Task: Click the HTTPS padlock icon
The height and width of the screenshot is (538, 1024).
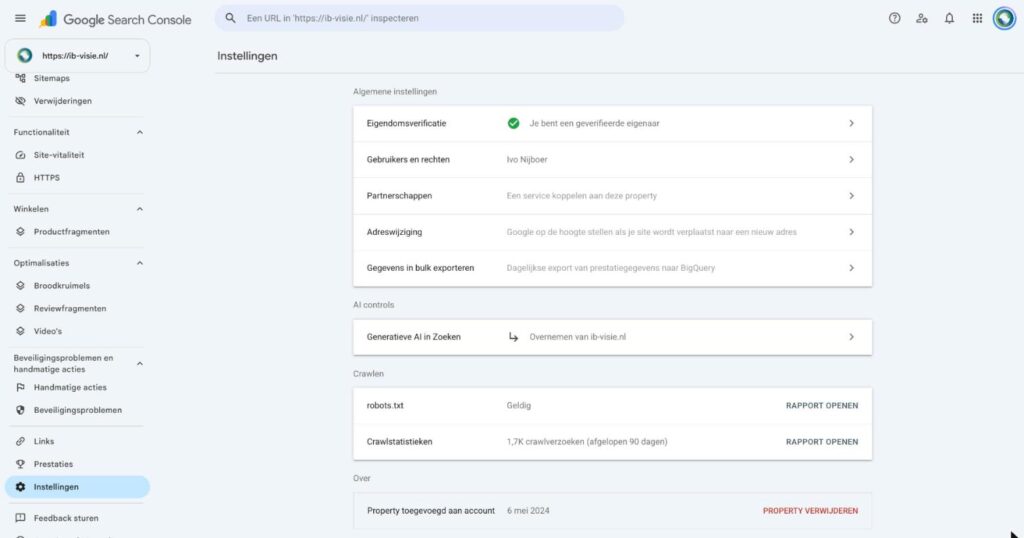Action: (20, 178)
